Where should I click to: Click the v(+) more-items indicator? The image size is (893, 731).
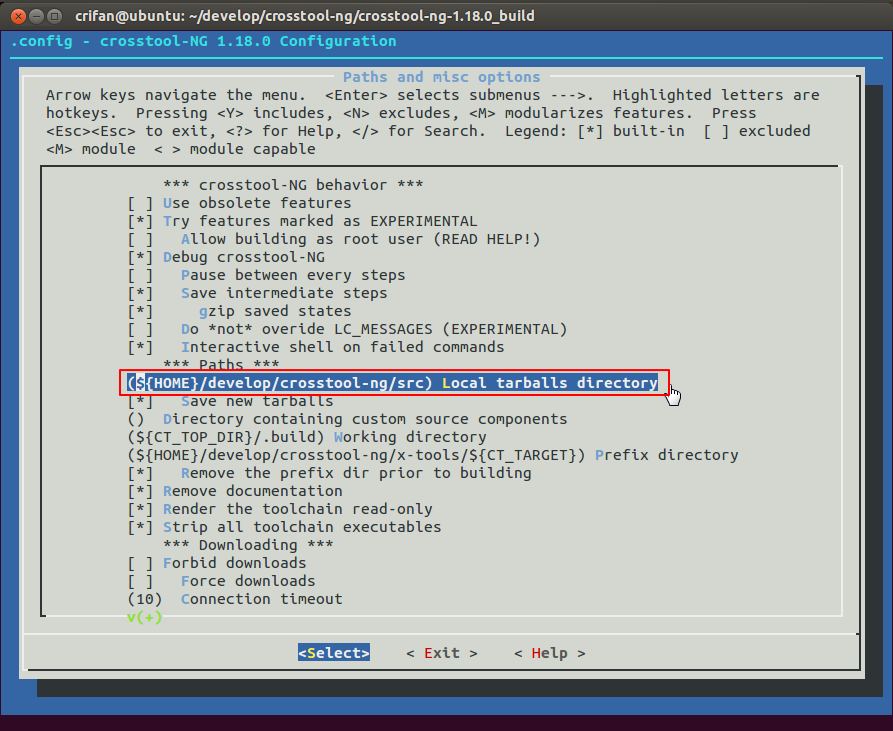[x=145, y=617]
